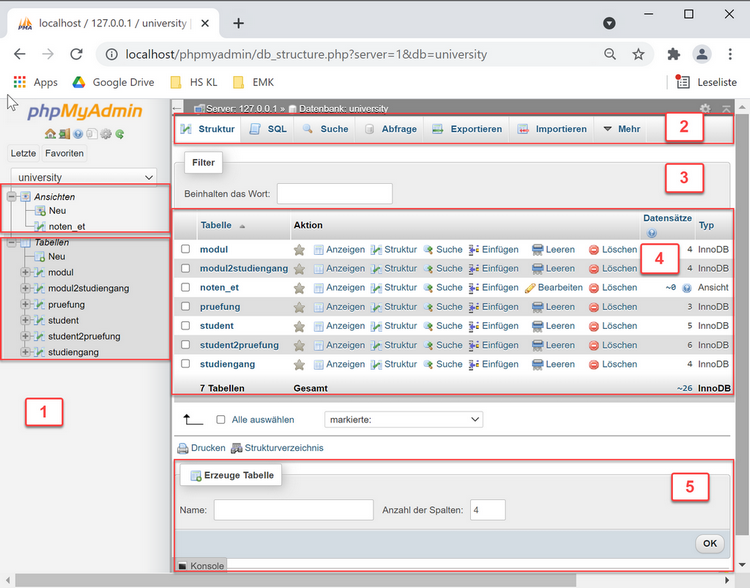Open Leseliste reading list
The width and height of the screenshot is (750, 588).
coord(706,82)
